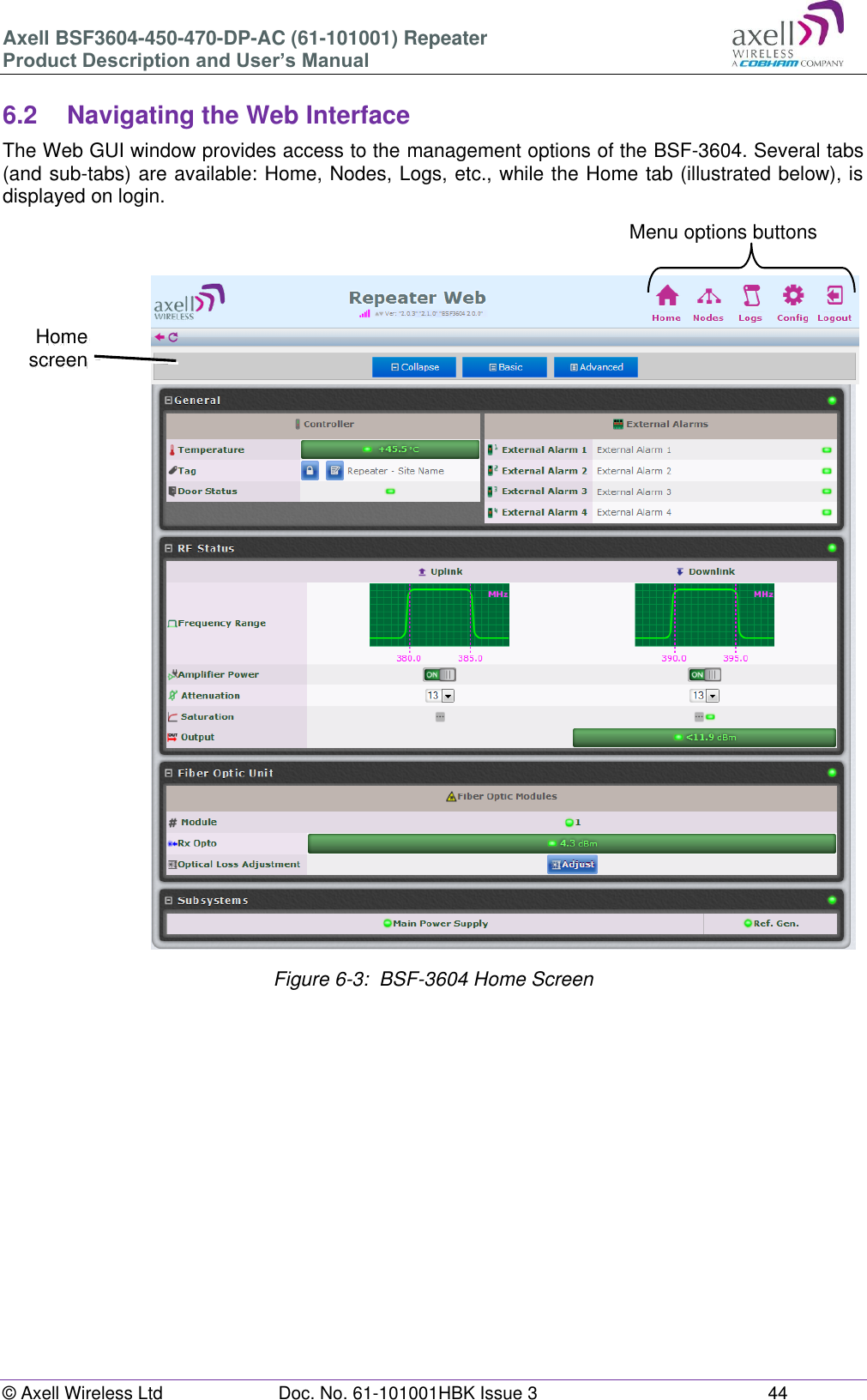Click the Downlink column header

tap(705, 572)
